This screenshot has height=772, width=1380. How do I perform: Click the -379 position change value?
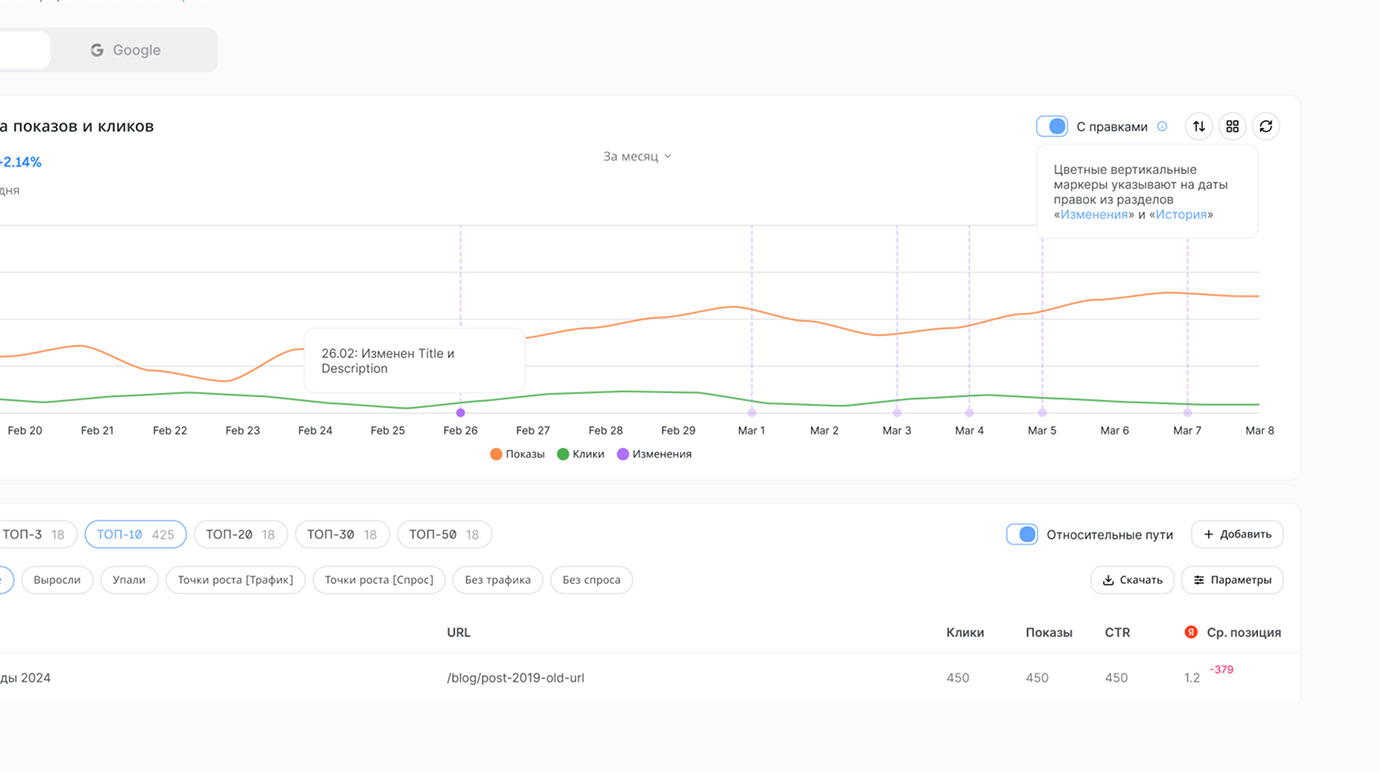pyautogui.click(x=1221, y=670)
